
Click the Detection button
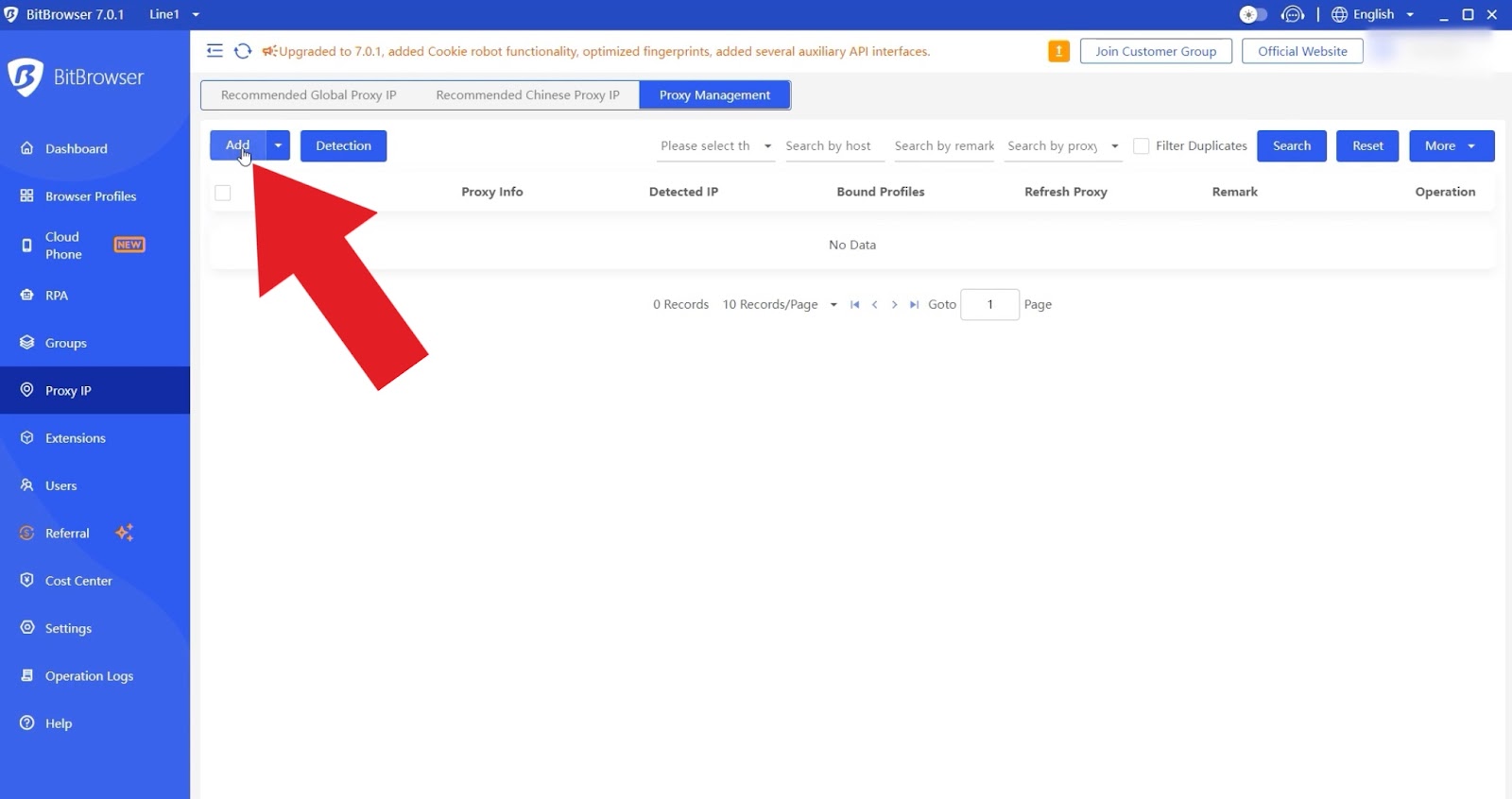tap(343, 145)
